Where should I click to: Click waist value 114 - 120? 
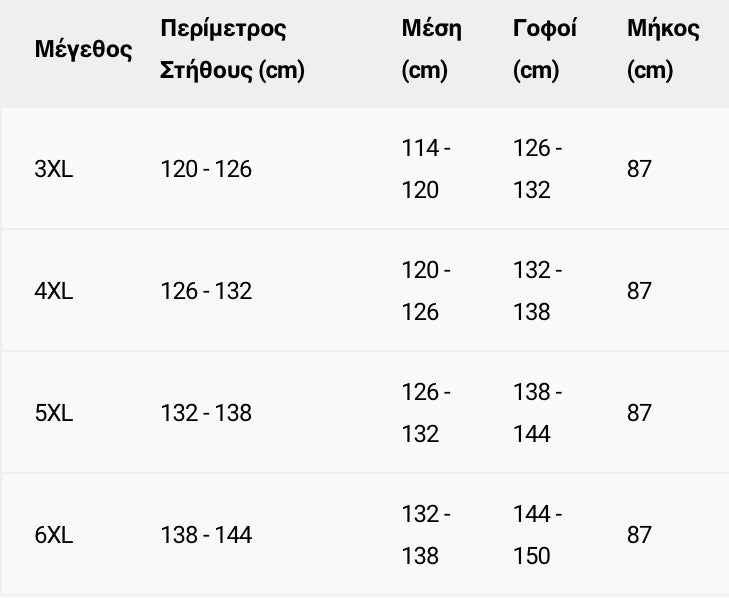tap(426, 169)
